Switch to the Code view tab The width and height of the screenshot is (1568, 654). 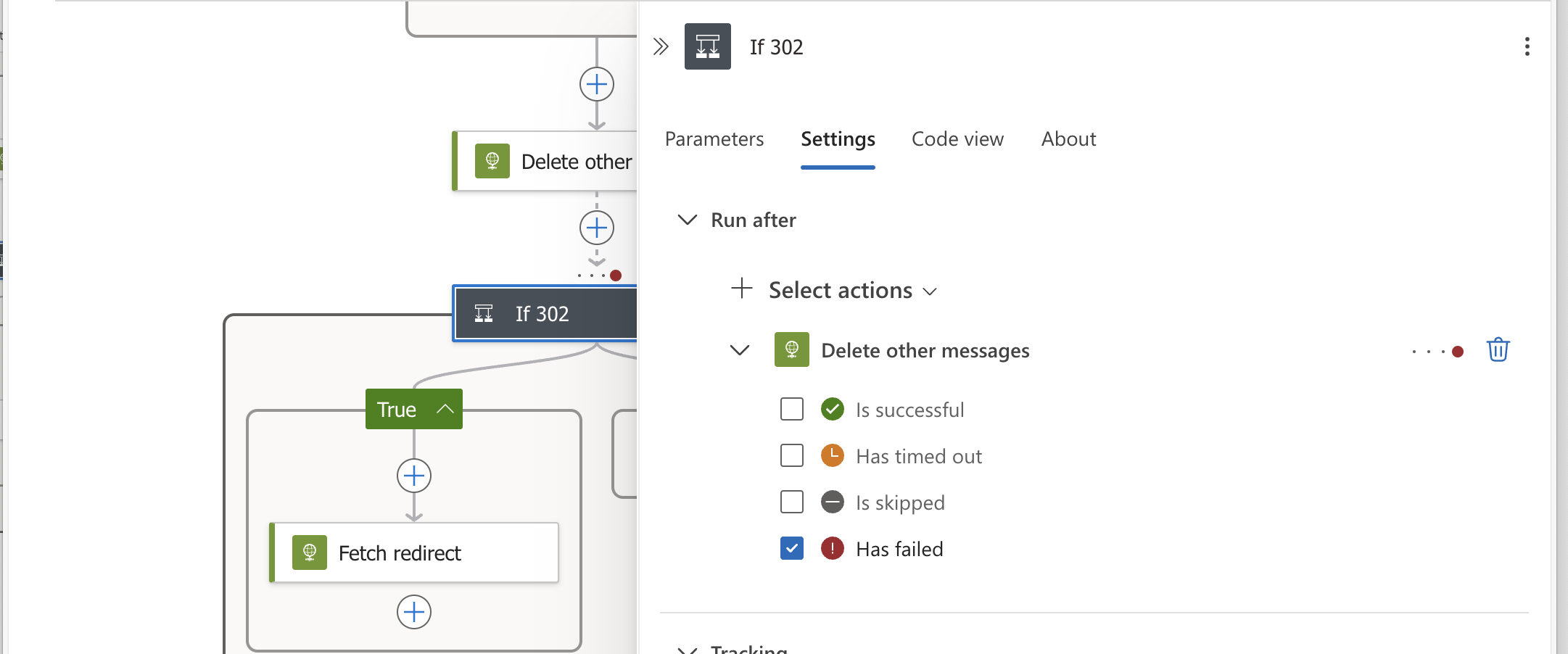point(957,139)
